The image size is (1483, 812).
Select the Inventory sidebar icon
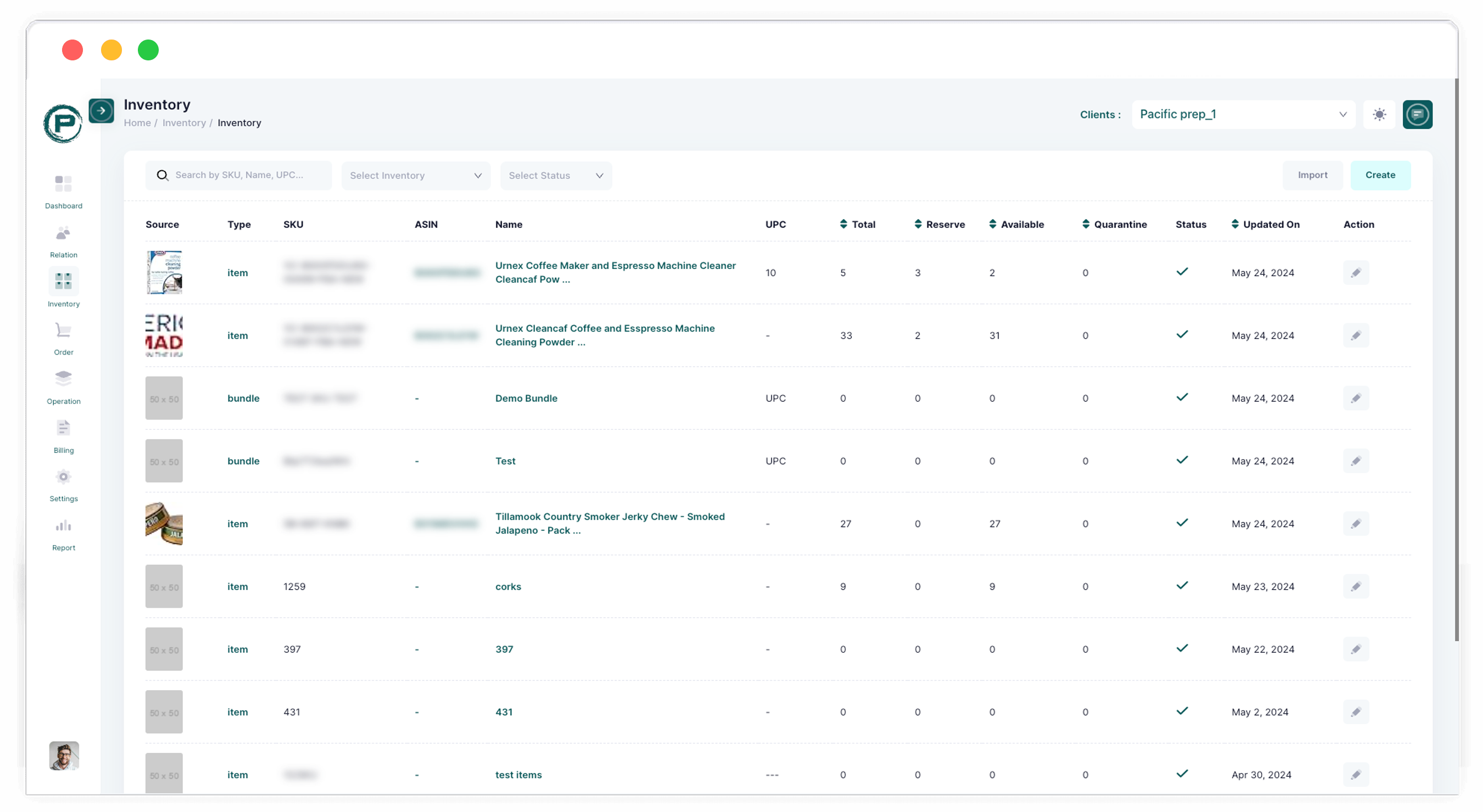coord(63,281)
